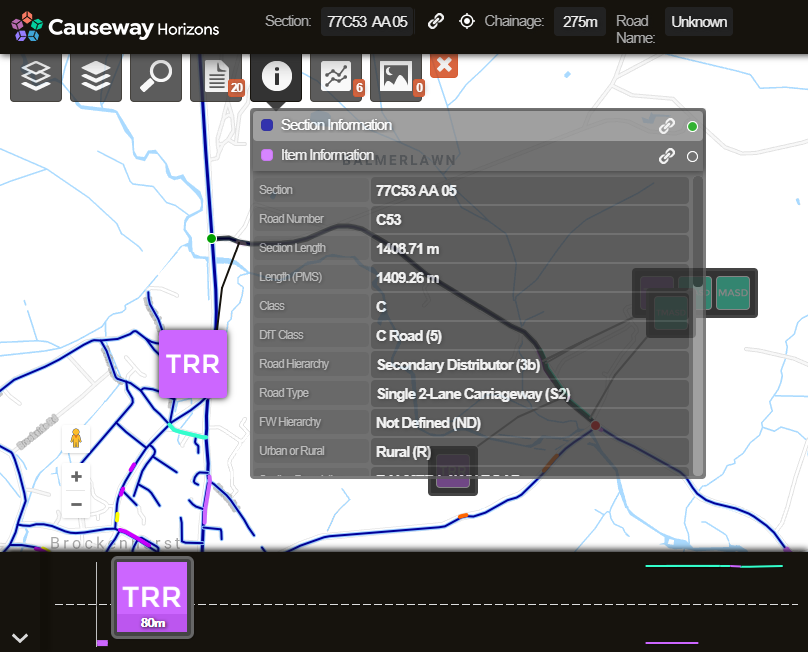Image resolution: width=808 pixels, height=652 pixels.
Task: Open the magnifier search tool
Action: tap(156, 77)
